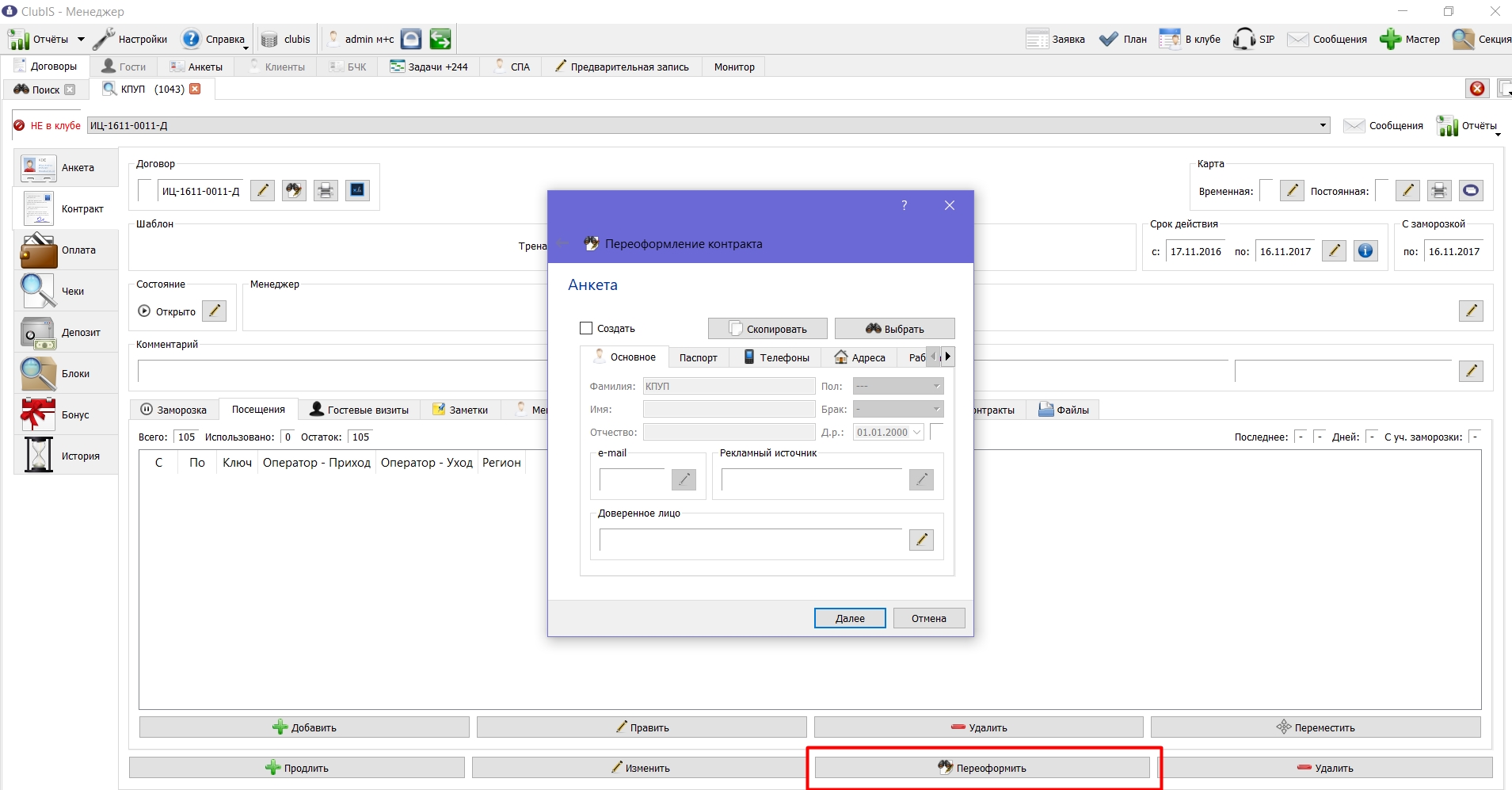Image resolution: width=1512 pixels, height=790 pixels.
Task: Click into the Комментарий text field
Action: (x=342, y=371)
